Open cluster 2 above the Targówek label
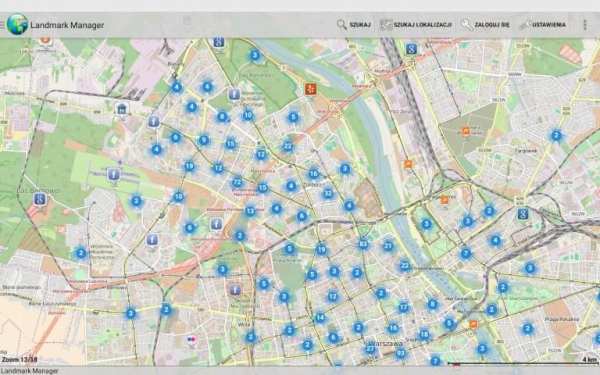 coord(556,135)
